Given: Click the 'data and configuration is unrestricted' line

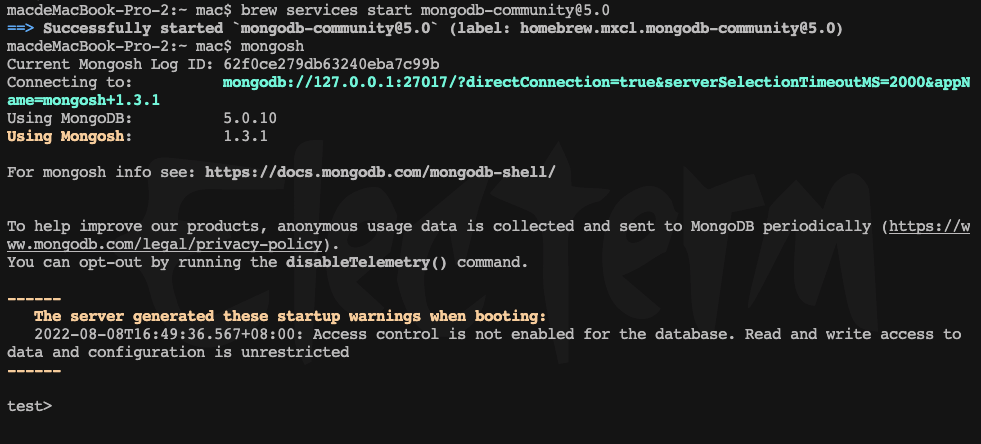Looking at the screenshot, I should (178, 352).
